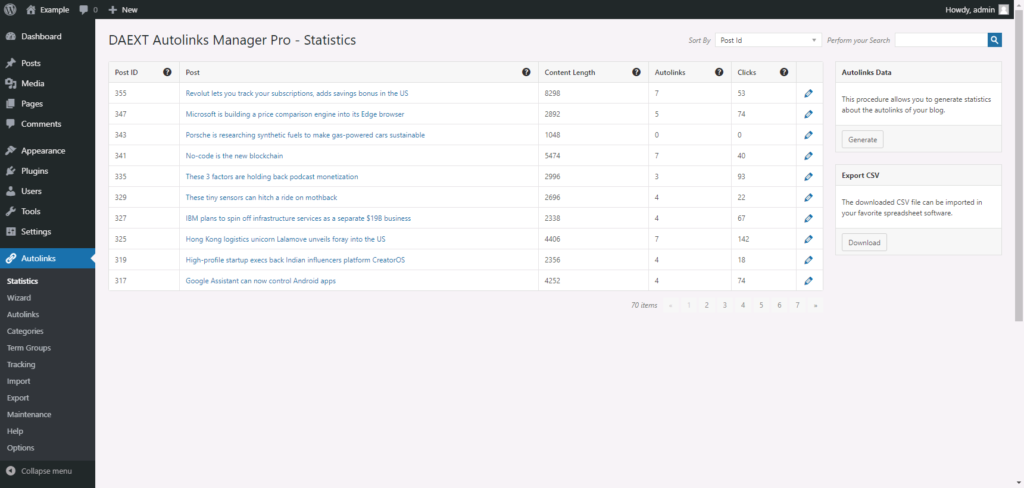Edit post 347 with pencil icon
Image resolution: width=1024 pixels, height=488 pixels.
point(808,114)
